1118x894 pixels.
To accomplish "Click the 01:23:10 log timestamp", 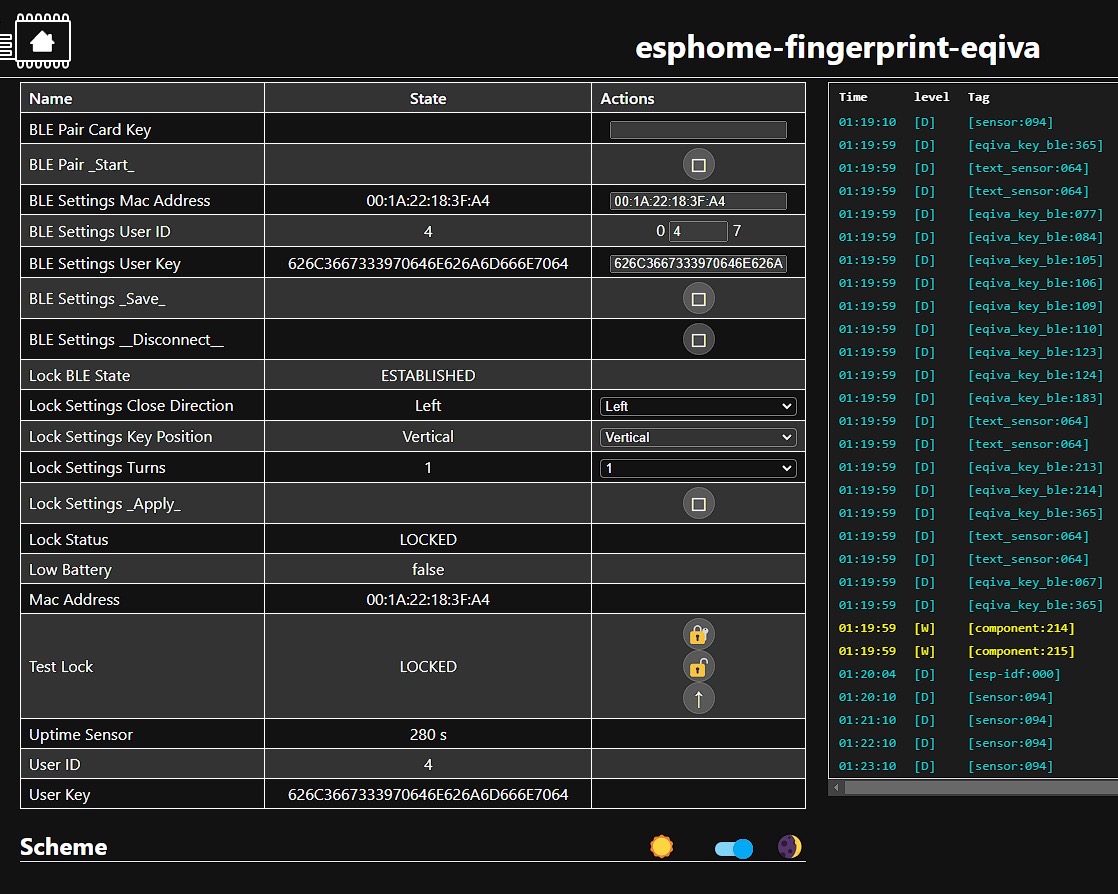I will pos(867,766).
